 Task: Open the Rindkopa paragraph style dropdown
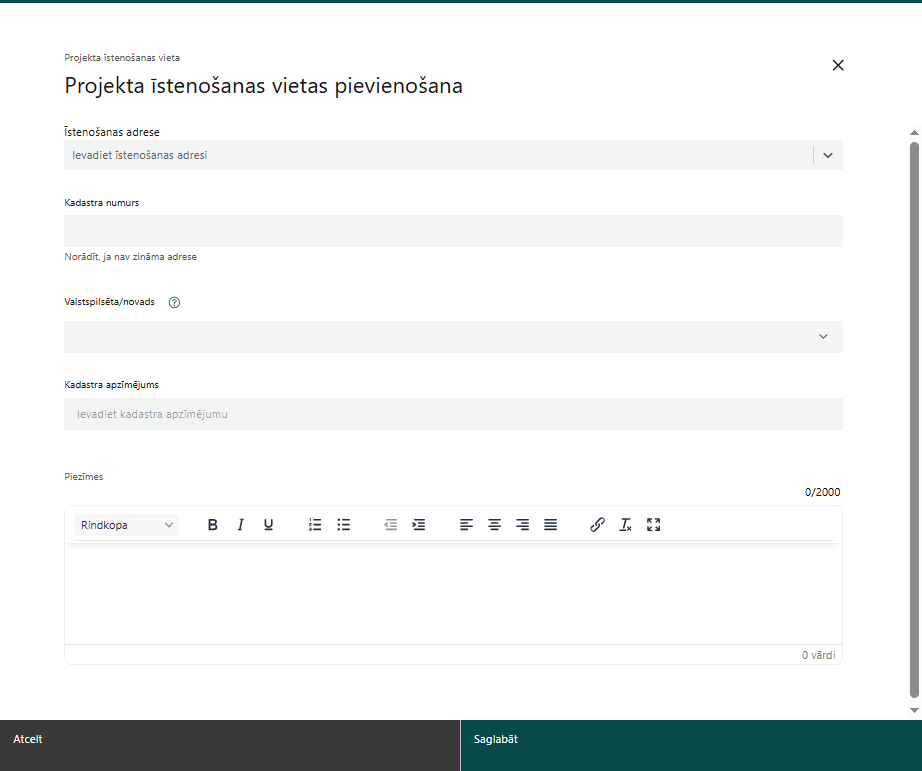pos(127,525)
